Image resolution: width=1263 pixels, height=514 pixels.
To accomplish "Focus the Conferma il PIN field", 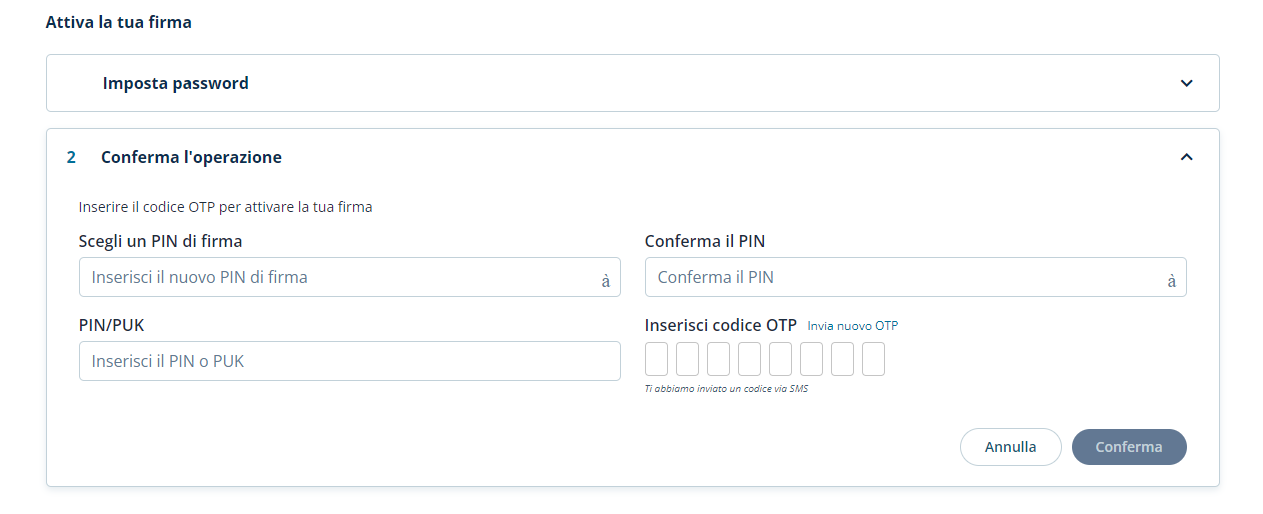I will (x=900, y=277).
